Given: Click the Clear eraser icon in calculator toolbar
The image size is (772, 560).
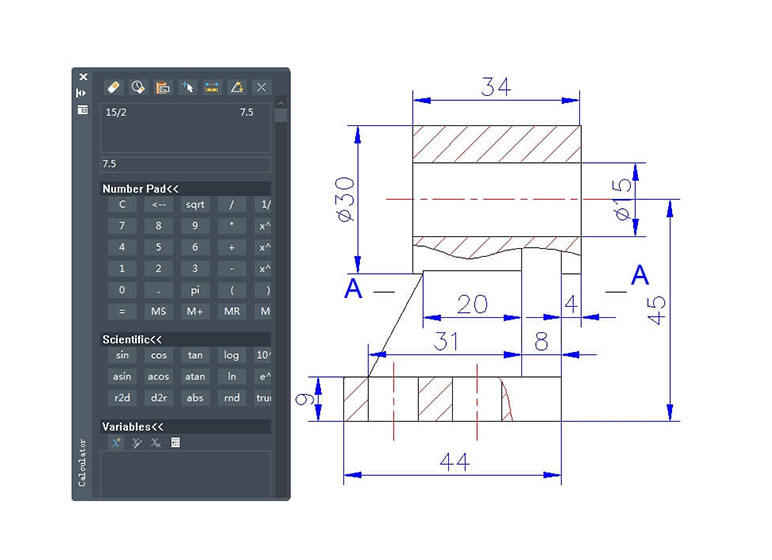Looking at the screenshot, I should 114,88.
